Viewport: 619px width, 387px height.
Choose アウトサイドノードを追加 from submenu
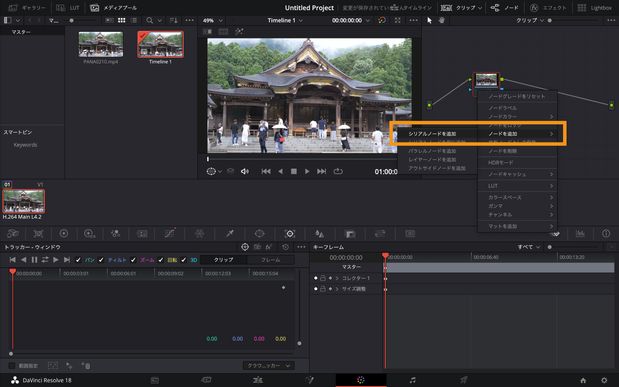[x=437, y=168]
